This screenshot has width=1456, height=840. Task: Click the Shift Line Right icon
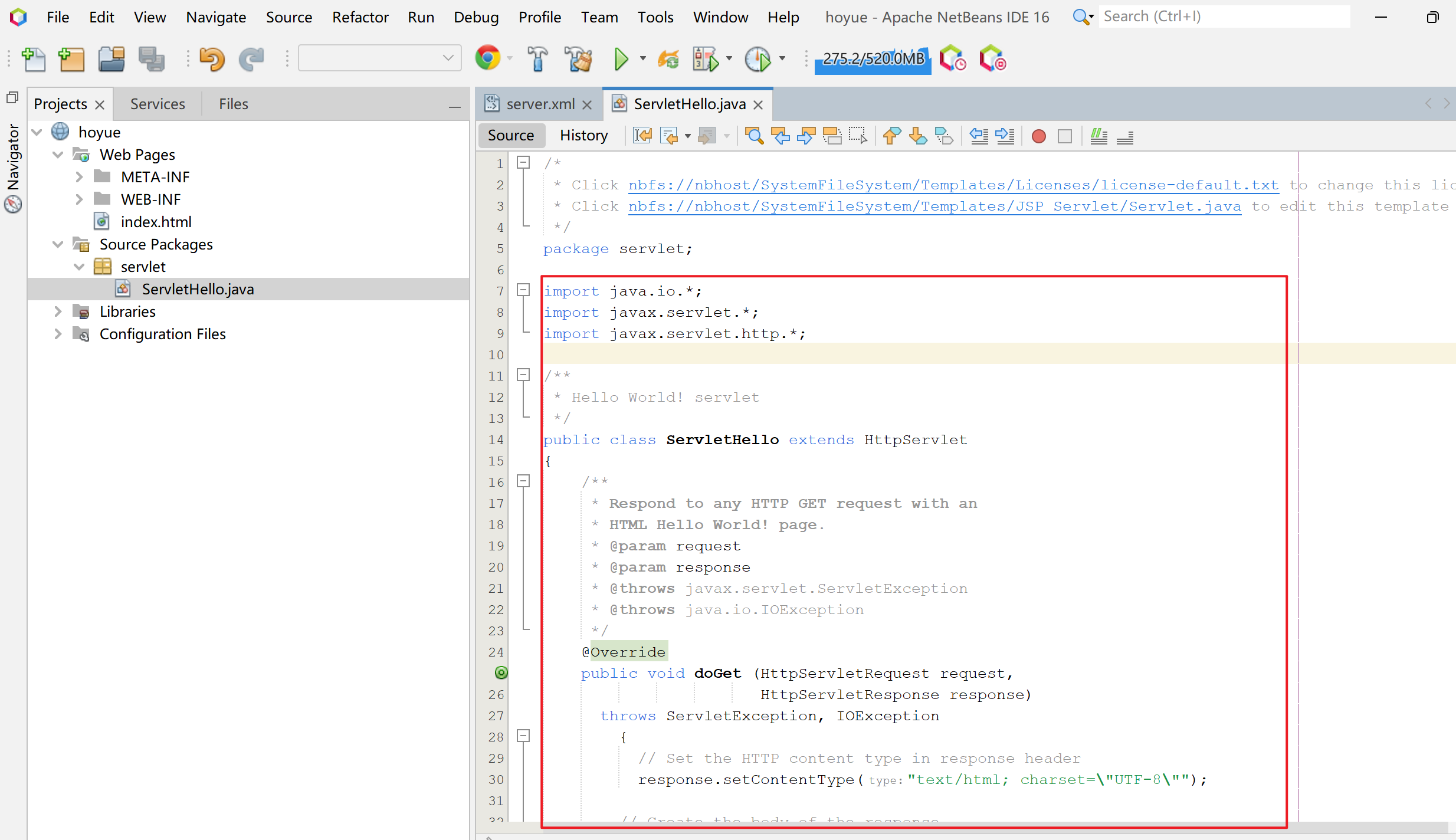coord(1005,136)
